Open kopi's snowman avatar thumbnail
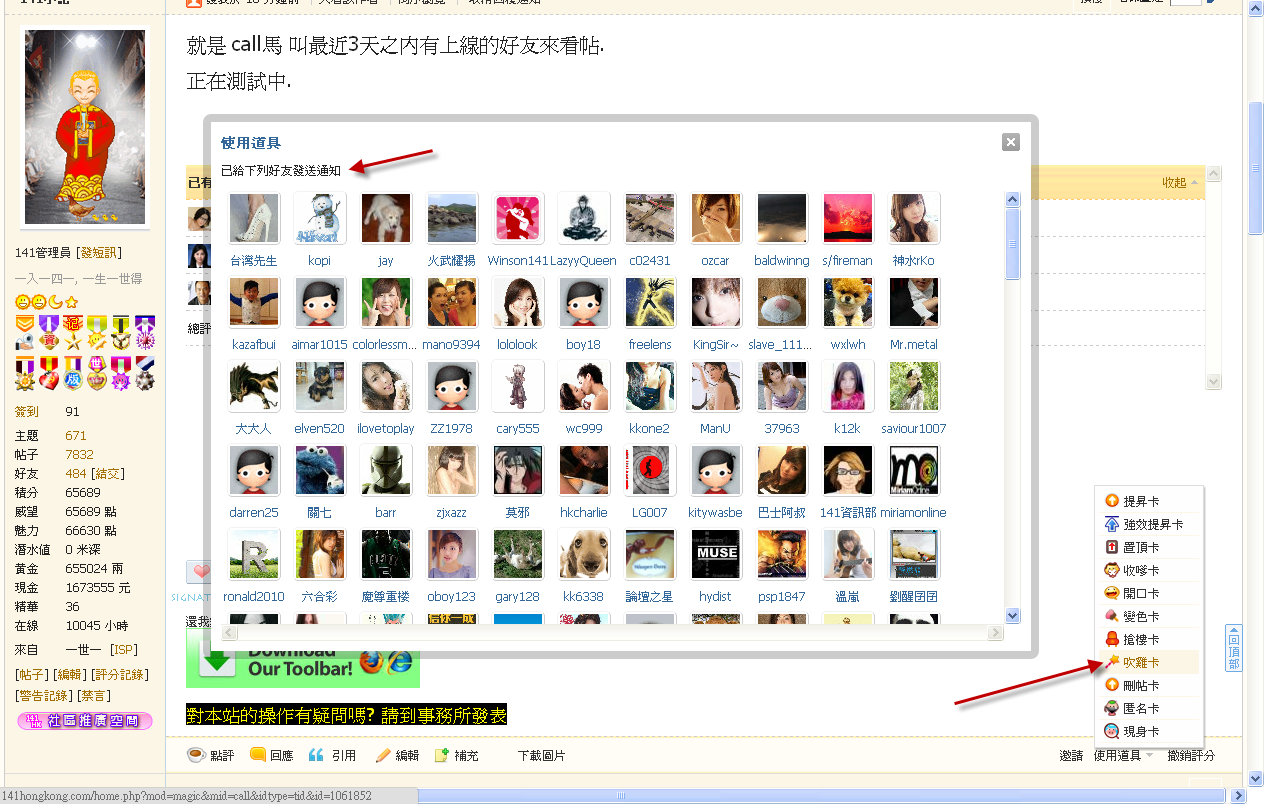Screen dimensions: 1264x804 coord(320,218)
